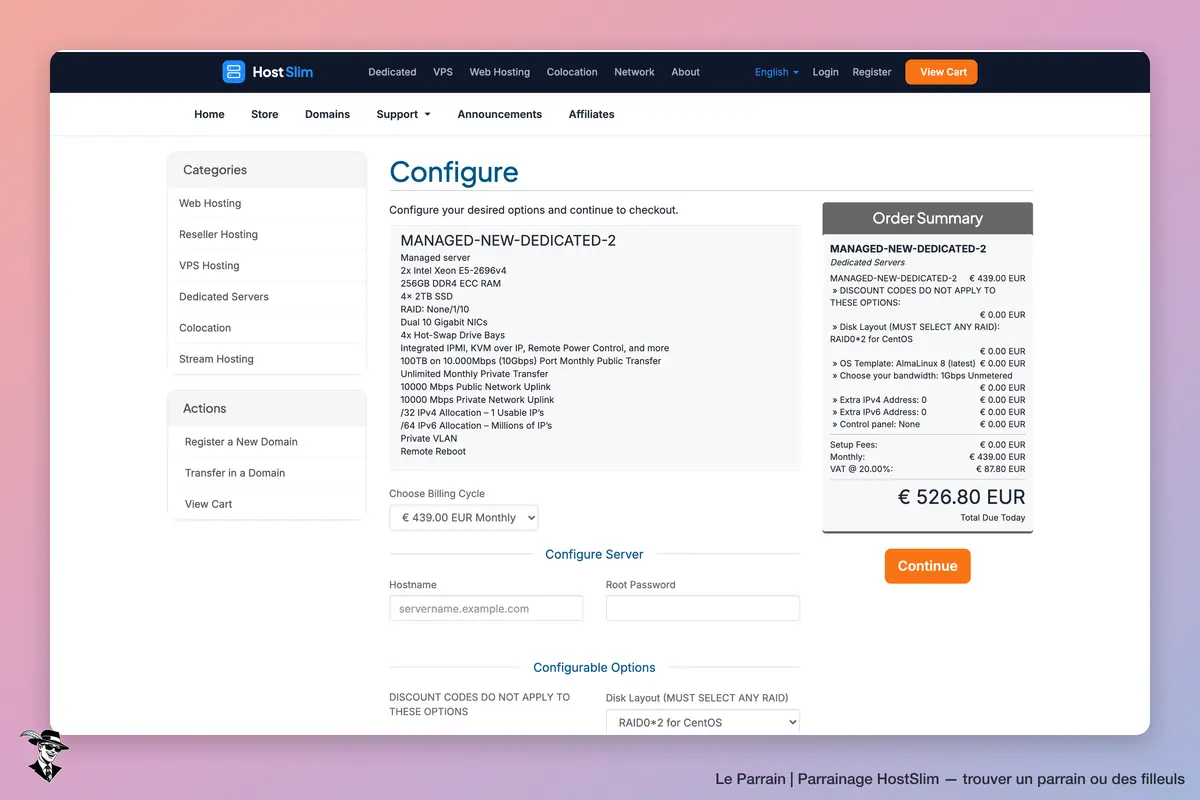Open the Domains navigation item
Image resolution: width=1200 pixels, height=800 pixels.
coord(327,114)
